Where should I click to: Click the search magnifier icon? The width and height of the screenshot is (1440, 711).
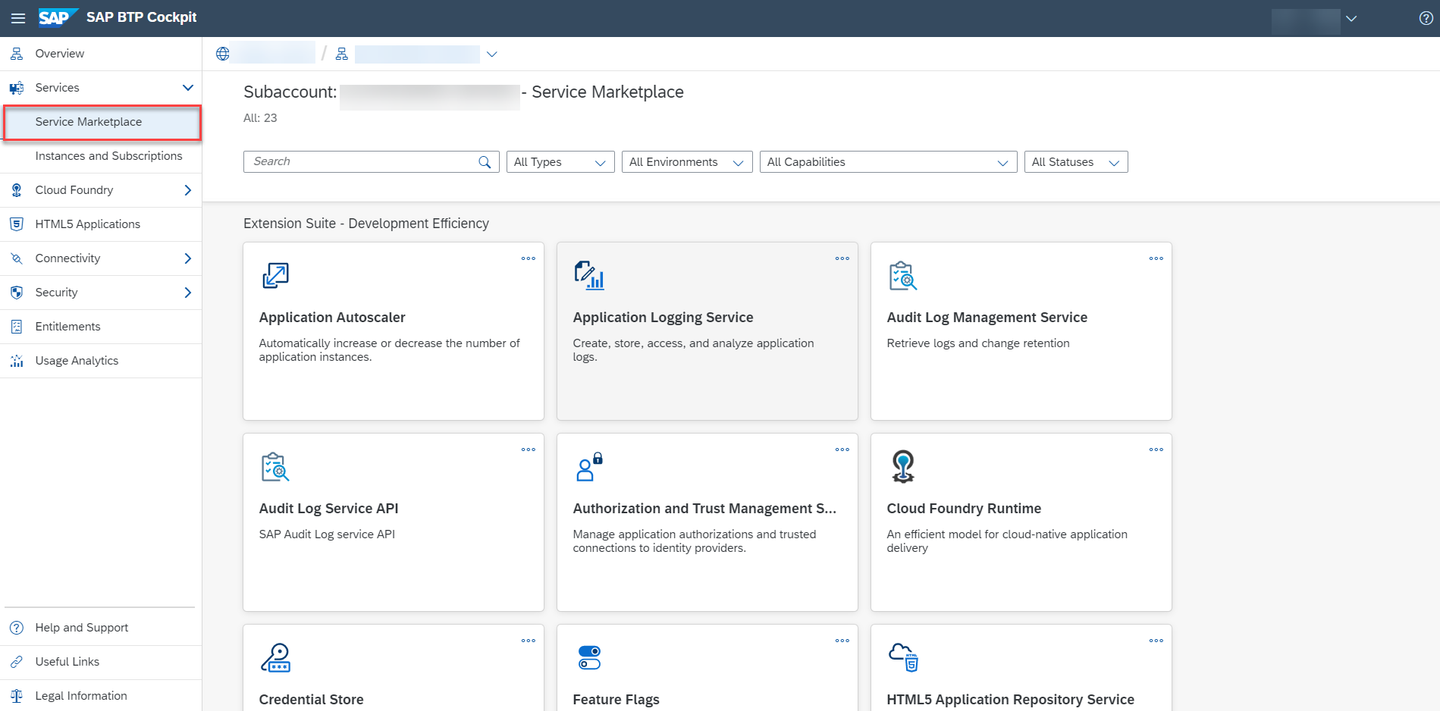pyautogui.click(x=485, y=162)
